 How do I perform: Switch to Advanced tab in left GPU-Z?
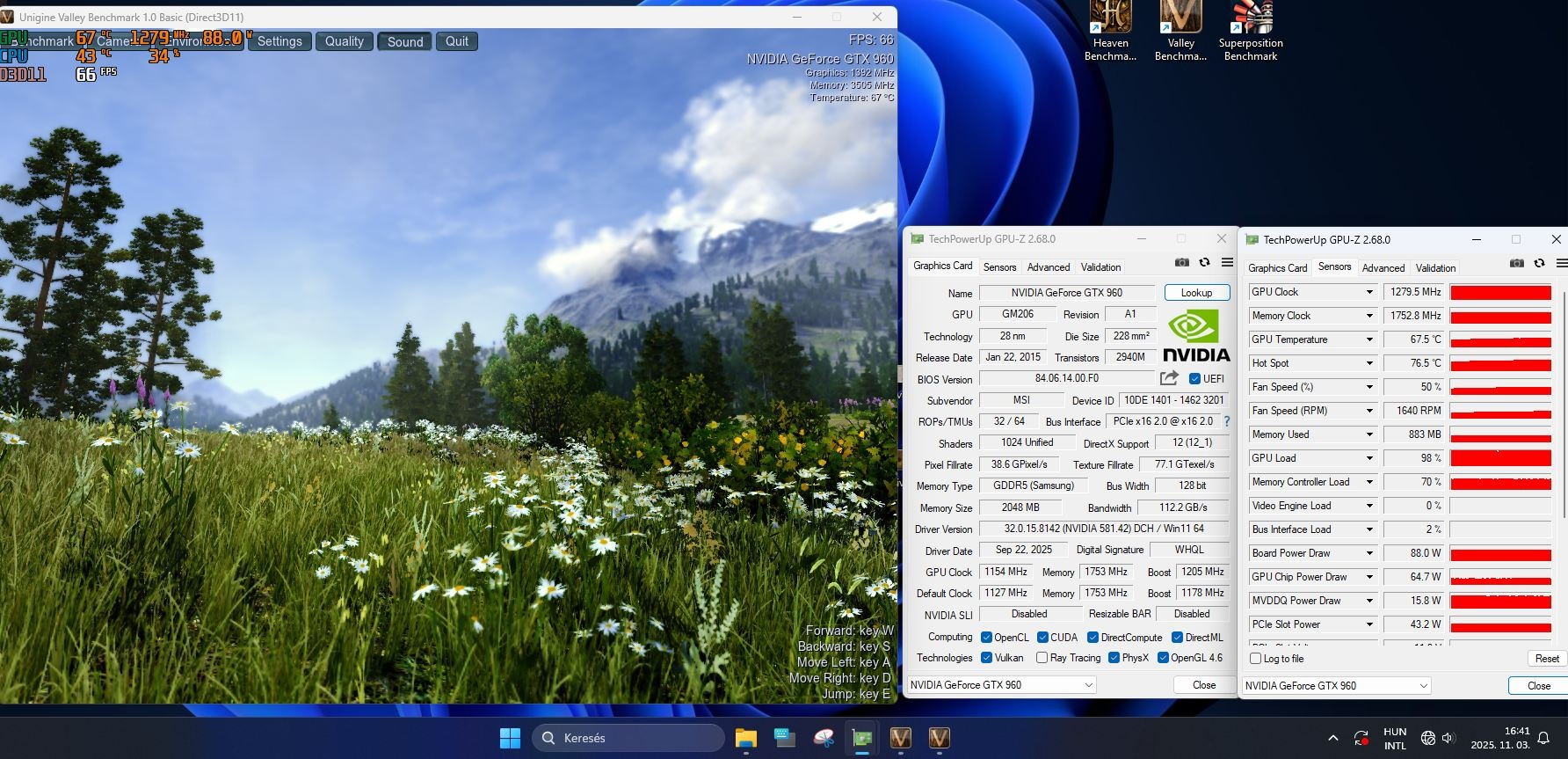pyautogui.click(x=1049, y=267)
